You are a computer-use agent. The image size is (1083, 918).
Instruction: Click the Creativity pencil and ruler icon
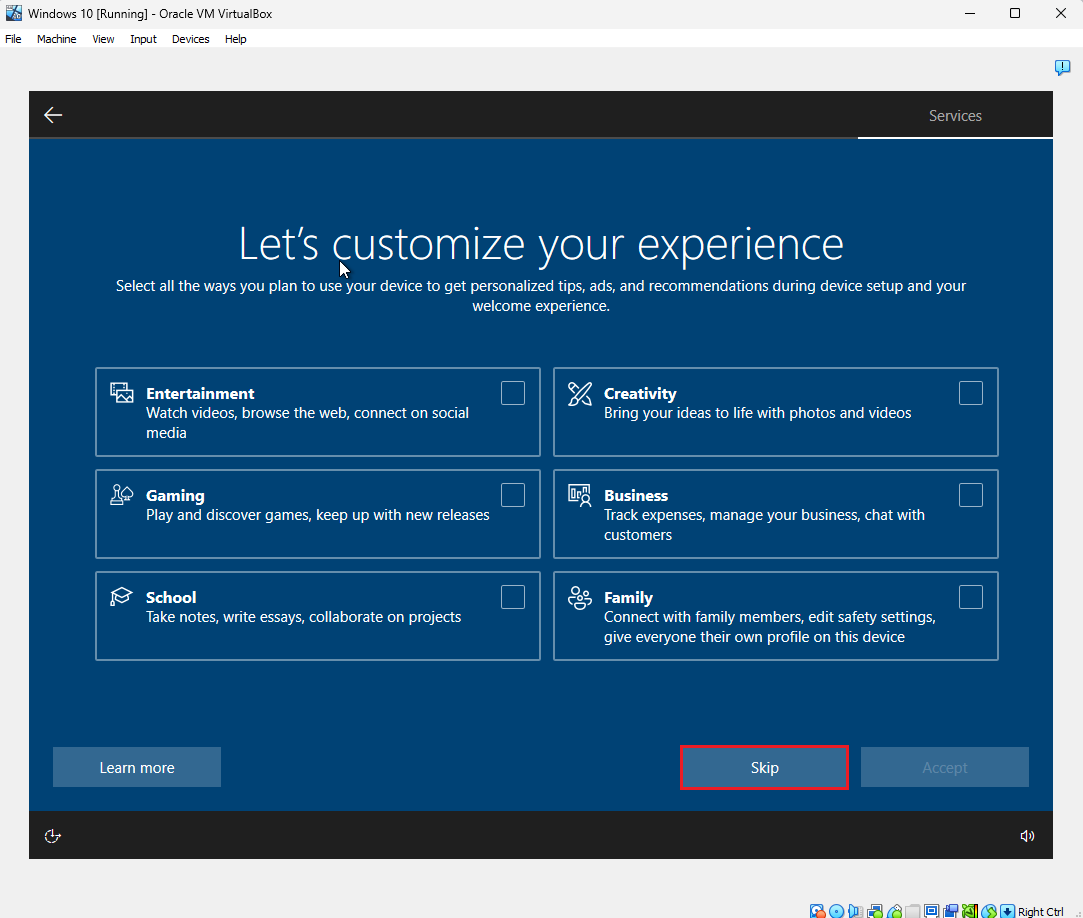[579, 393]
